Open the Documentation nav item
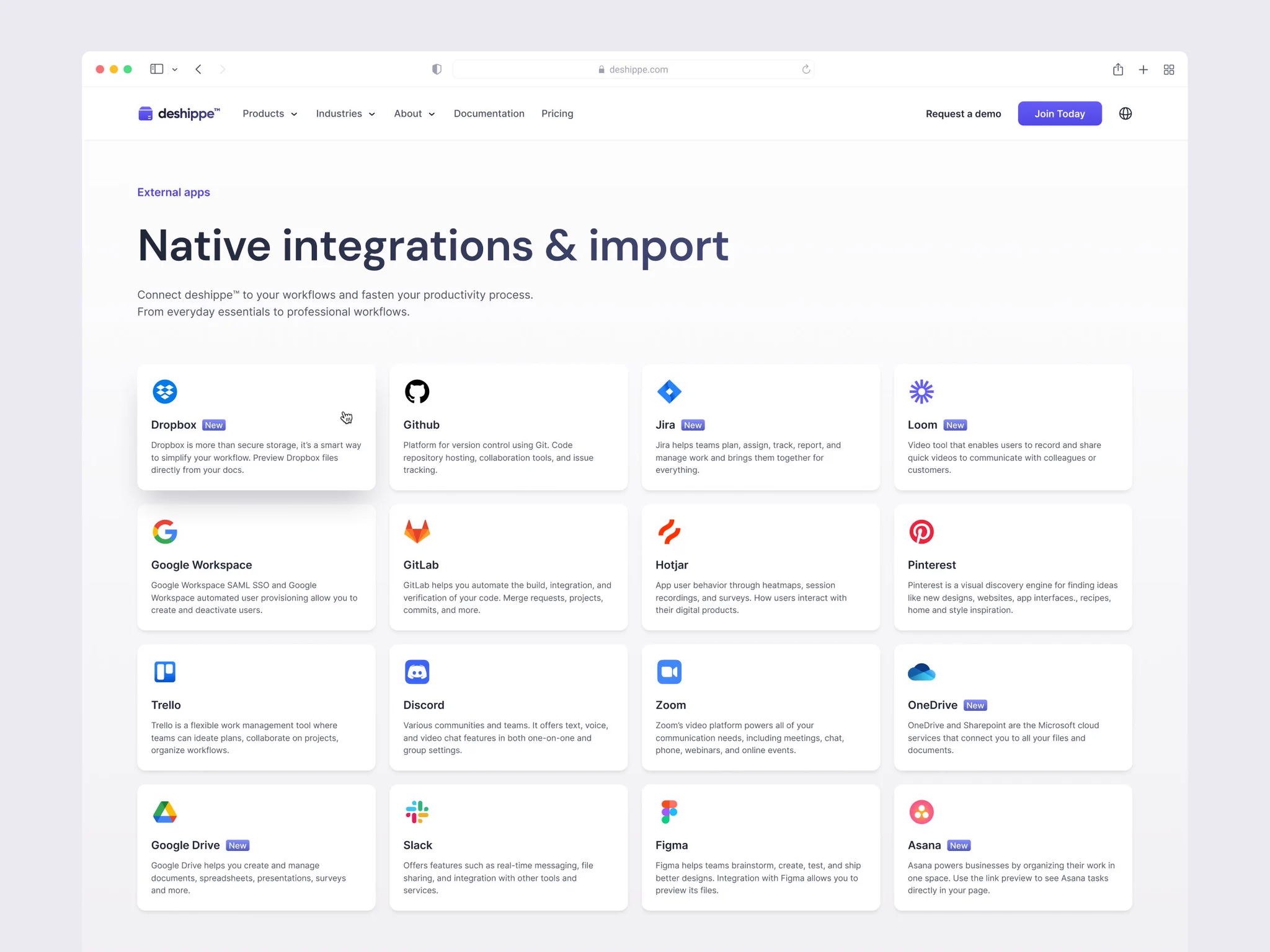Screen dimensions: 1270x952 tap(489, 113)
